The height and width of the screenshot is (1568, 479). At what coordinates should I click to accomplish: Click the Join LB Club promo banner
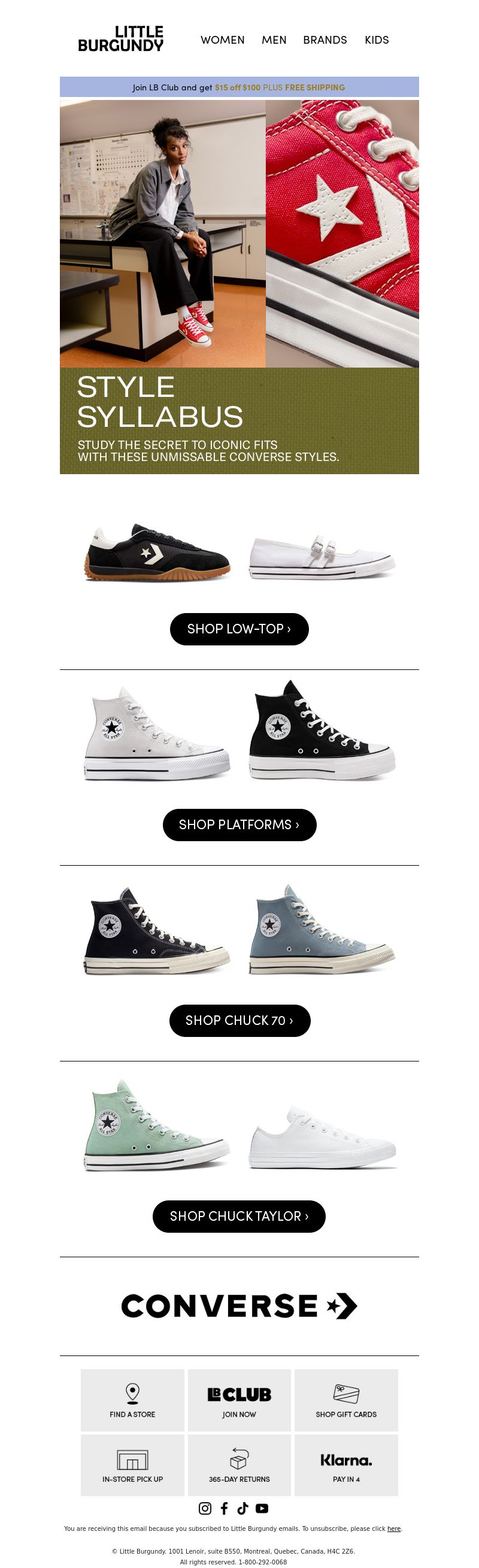click(239, 87)
